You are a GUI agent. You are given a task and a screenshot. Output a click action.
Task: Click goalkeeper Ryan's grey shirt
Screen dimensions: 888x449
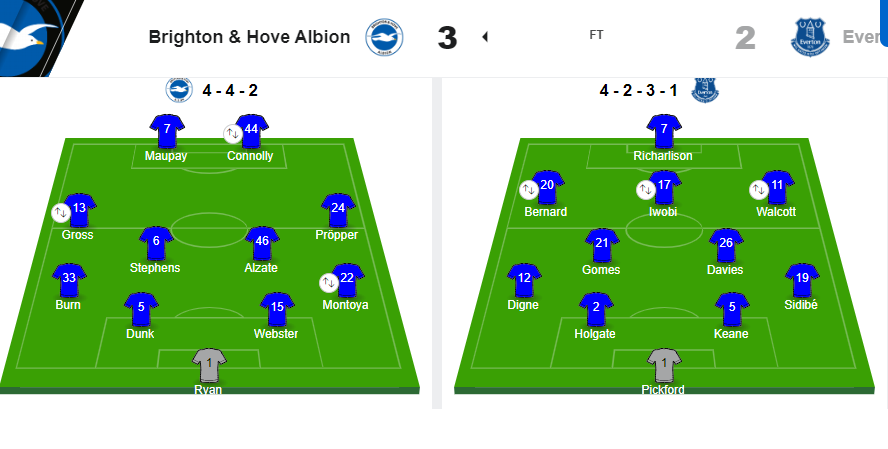tap(209, 365)
